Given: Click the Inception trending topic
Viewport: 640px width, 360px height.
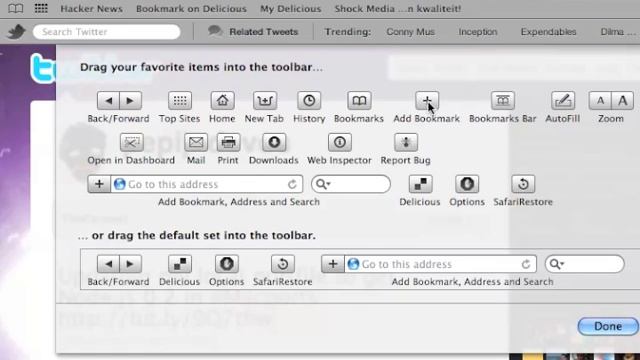Looking at the screenshot, I should [478, 32].
